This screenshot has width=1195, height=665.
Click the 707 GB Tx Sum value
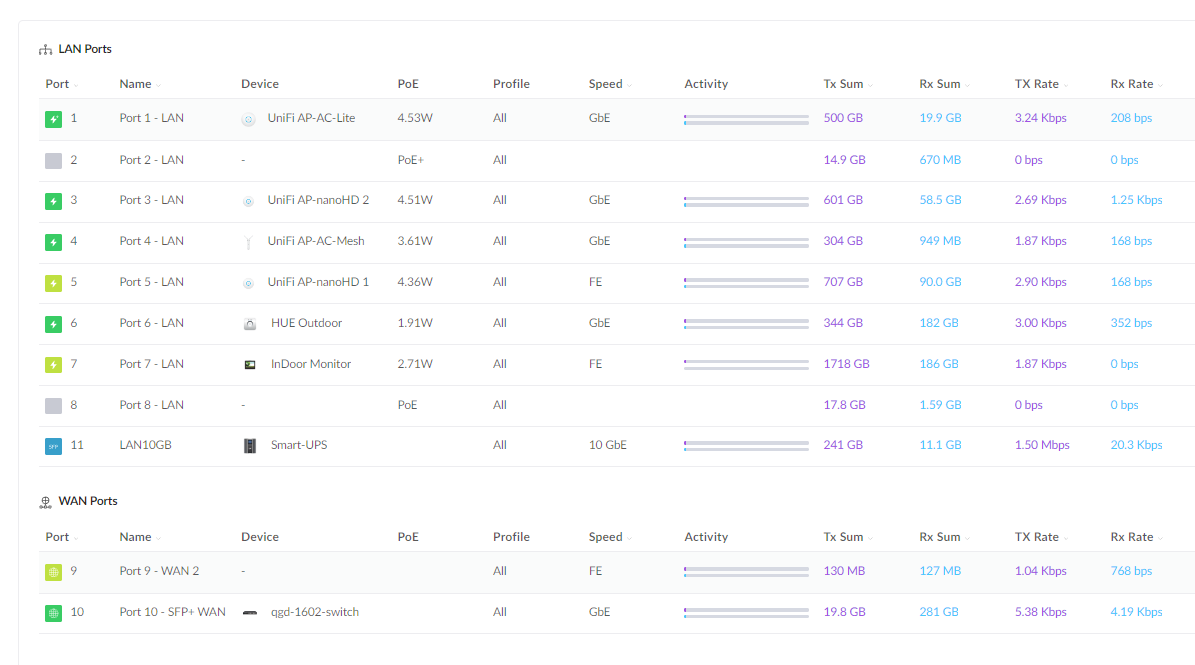pyautogui.click(x=843, y=283)
